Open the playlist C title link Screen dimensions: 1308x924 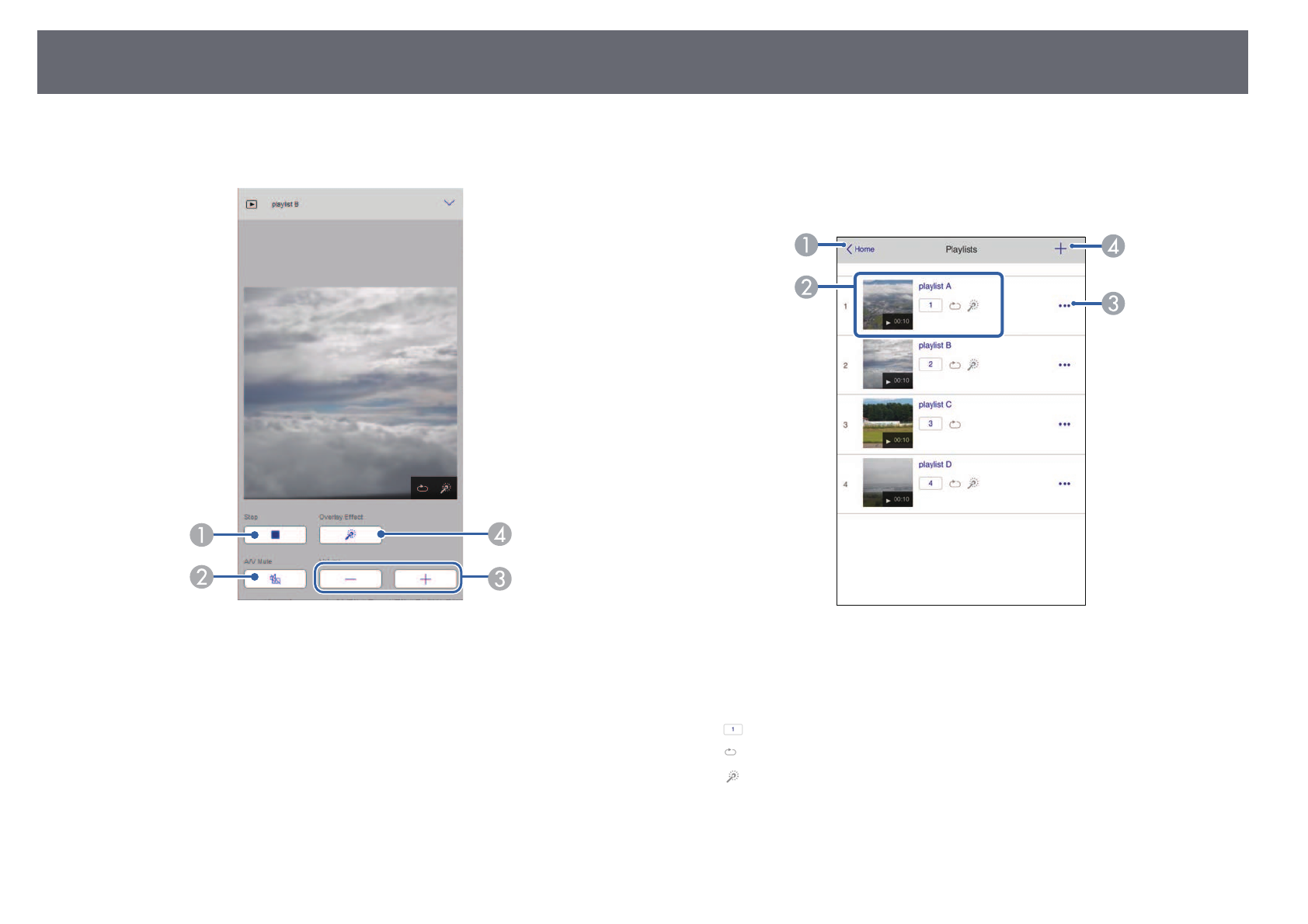tap(934, 405)
